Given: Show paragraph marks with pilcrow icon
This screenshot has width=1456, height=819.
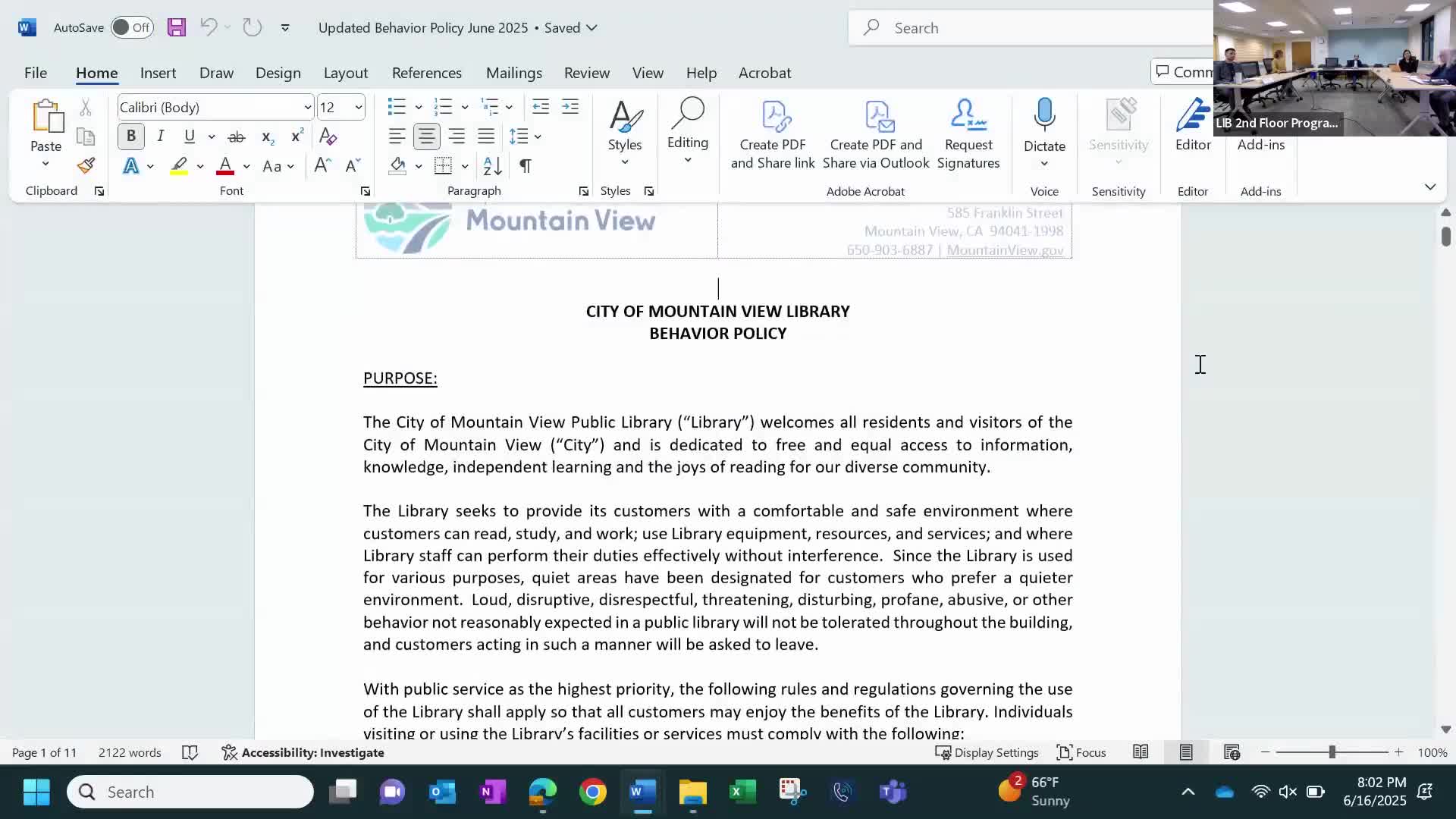Looking at the screenshot, I should (x=526, y=166).
